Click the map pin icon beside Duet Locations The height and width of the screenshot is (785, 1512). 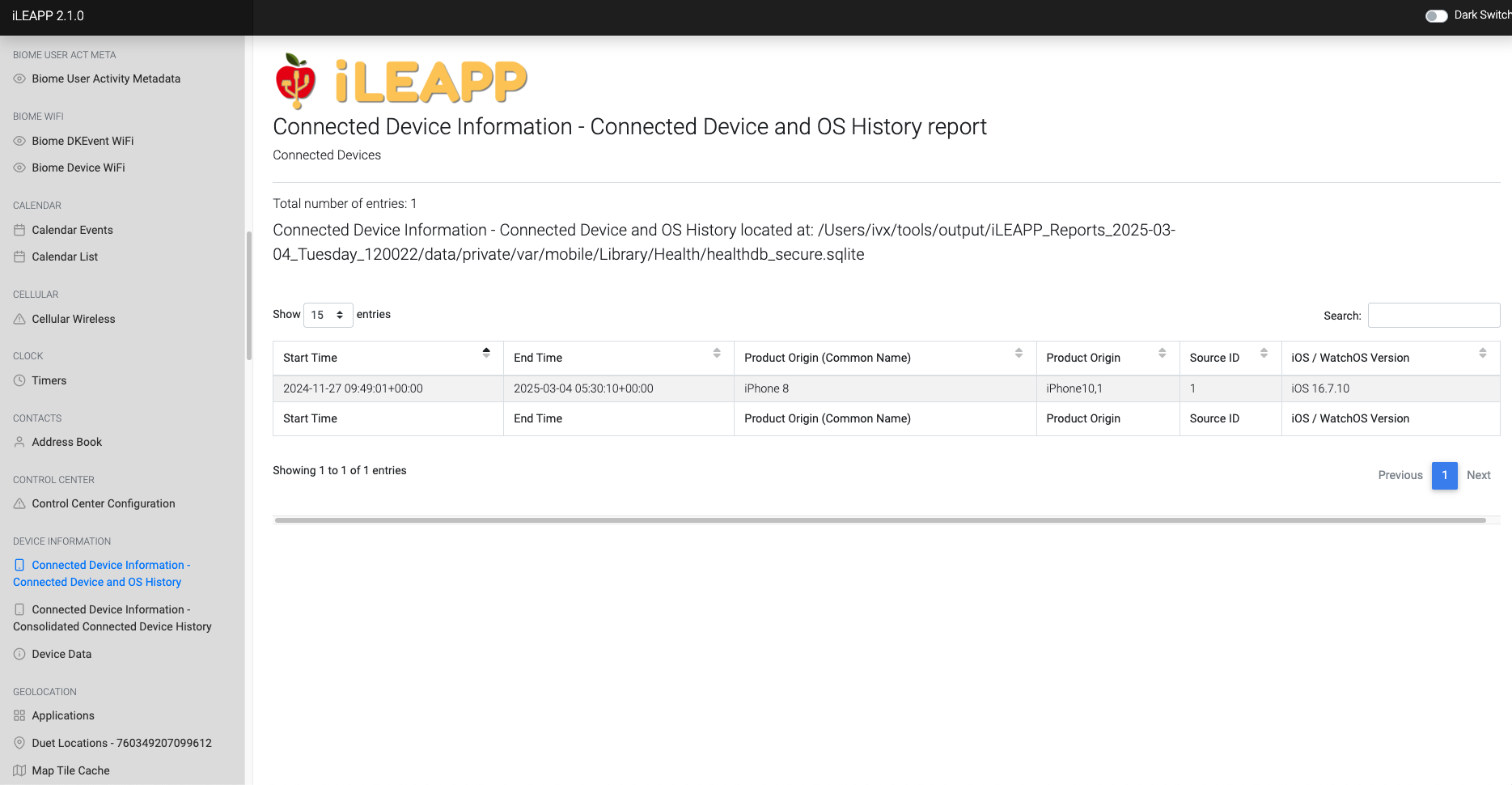tap(19, 743)
